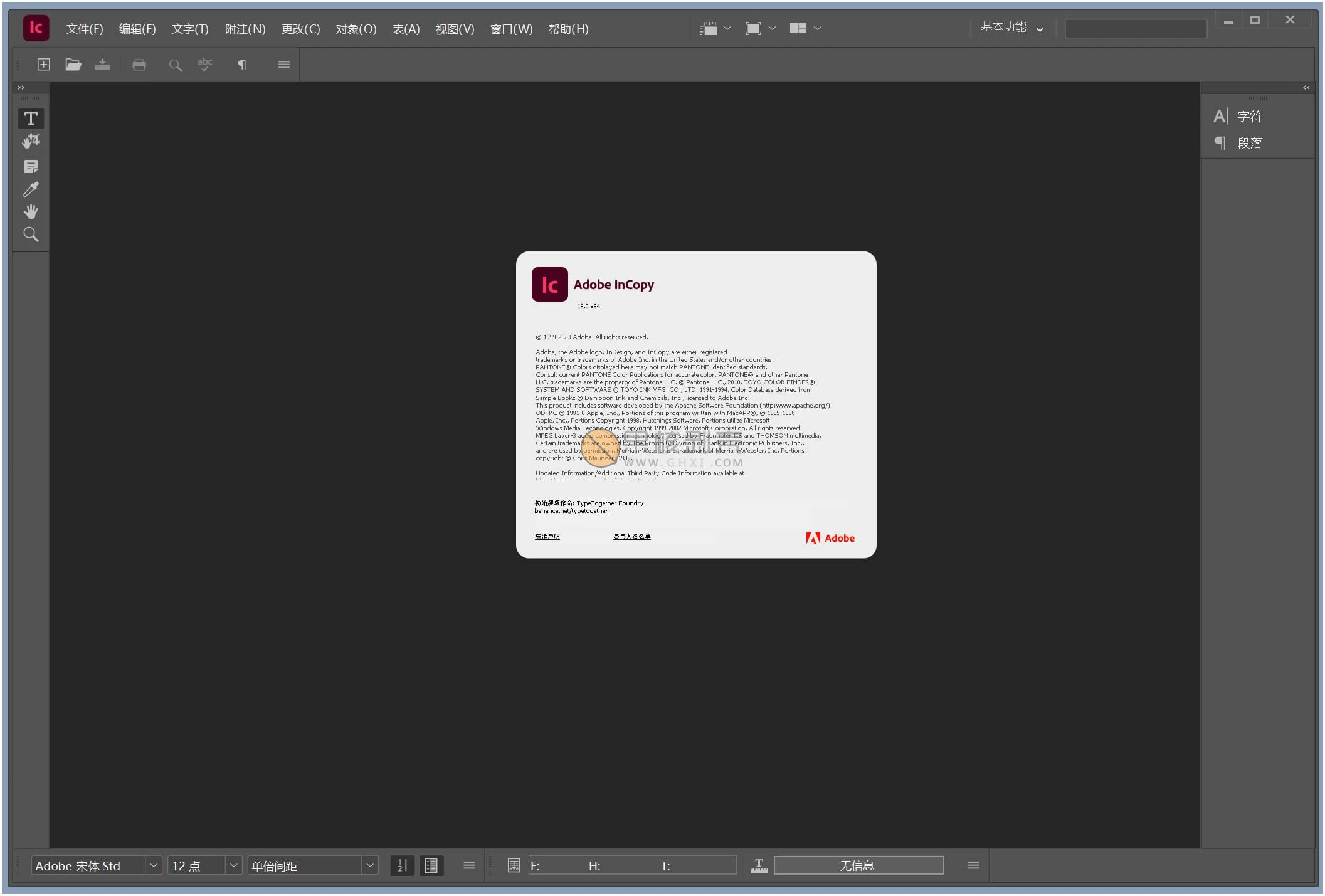This screenshot has height=896, width=1325.
Task: Click the search field at top right
Action: point(1135,28)
